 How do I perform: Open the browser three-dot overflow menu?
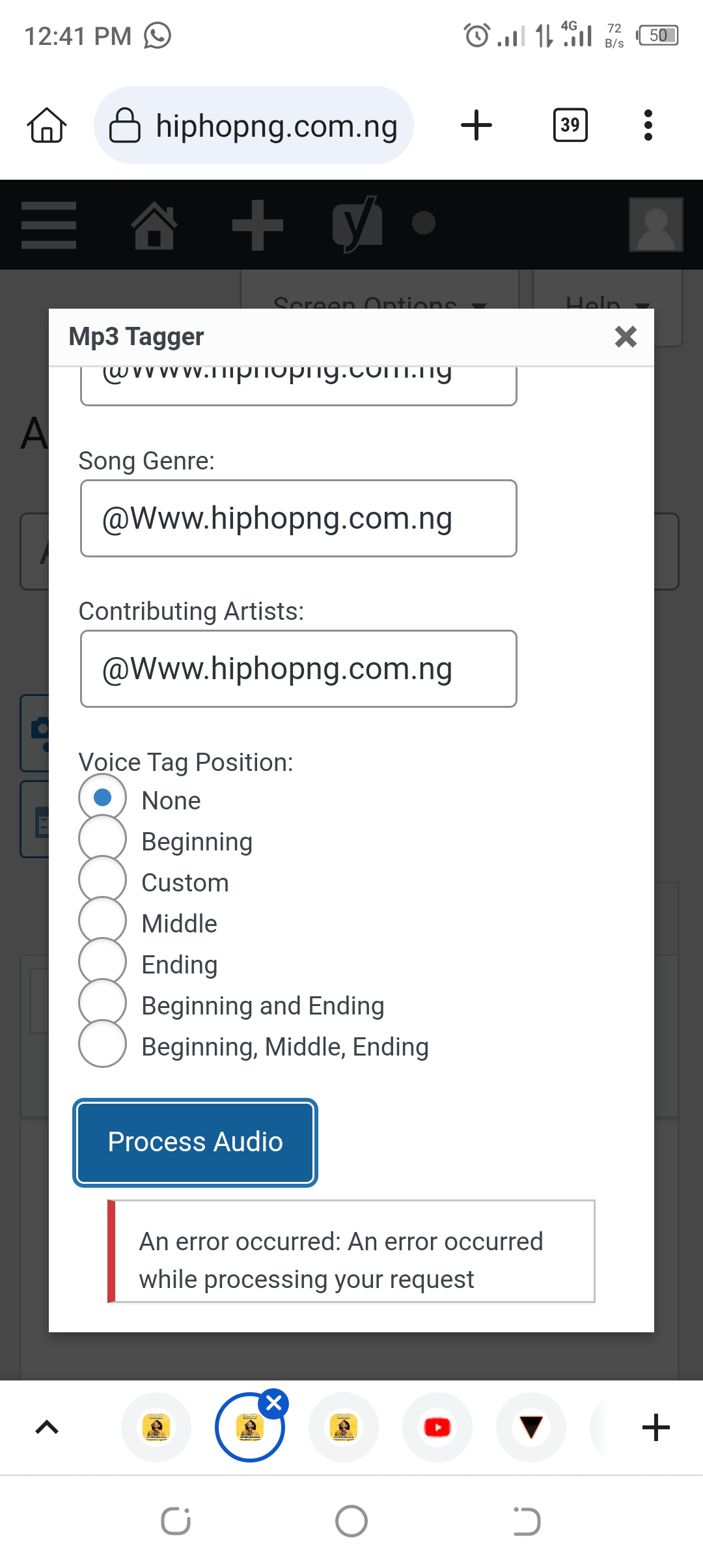click(x=648, y=125)
